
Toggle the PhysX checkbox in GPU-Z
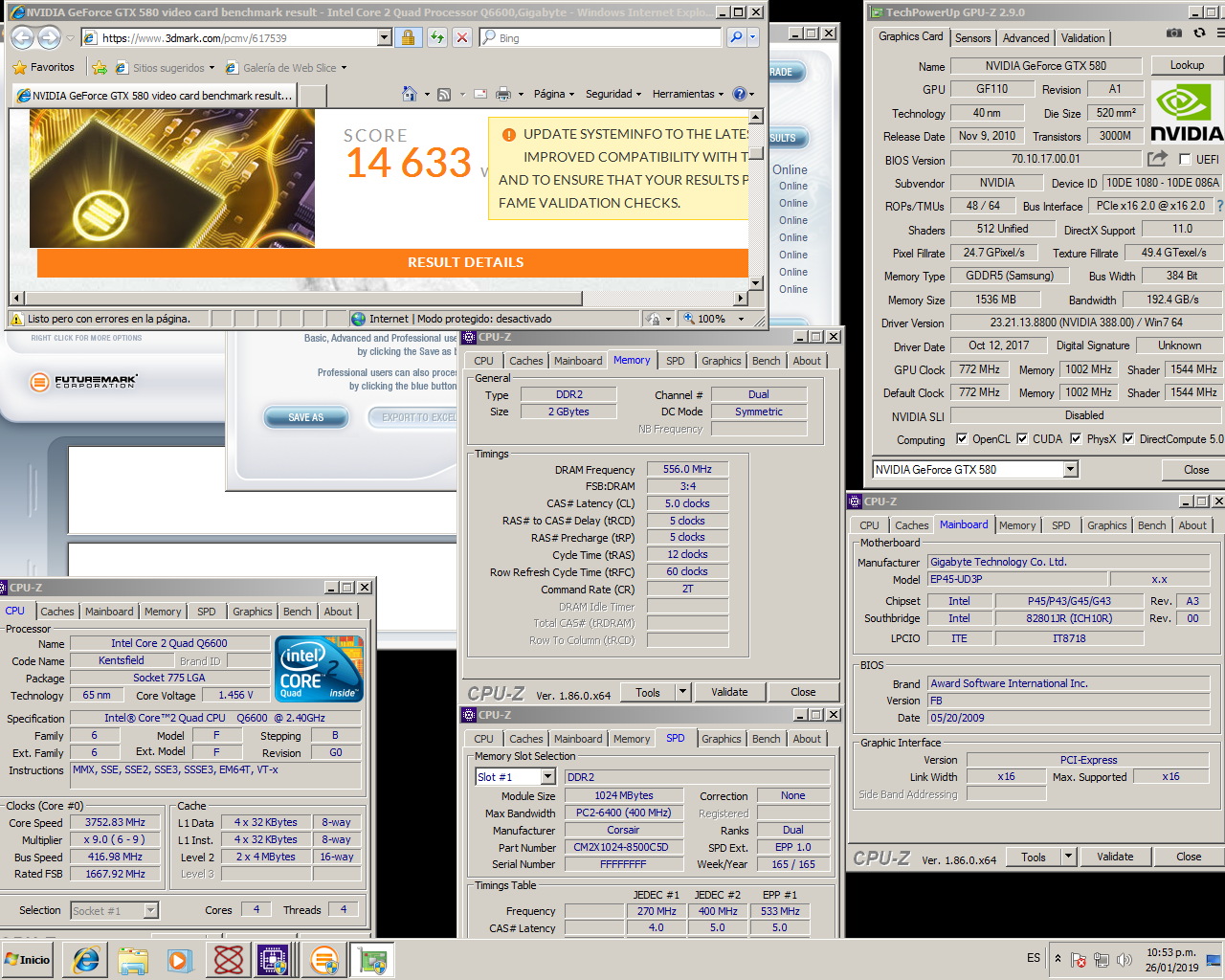[x=1076, y=439]
